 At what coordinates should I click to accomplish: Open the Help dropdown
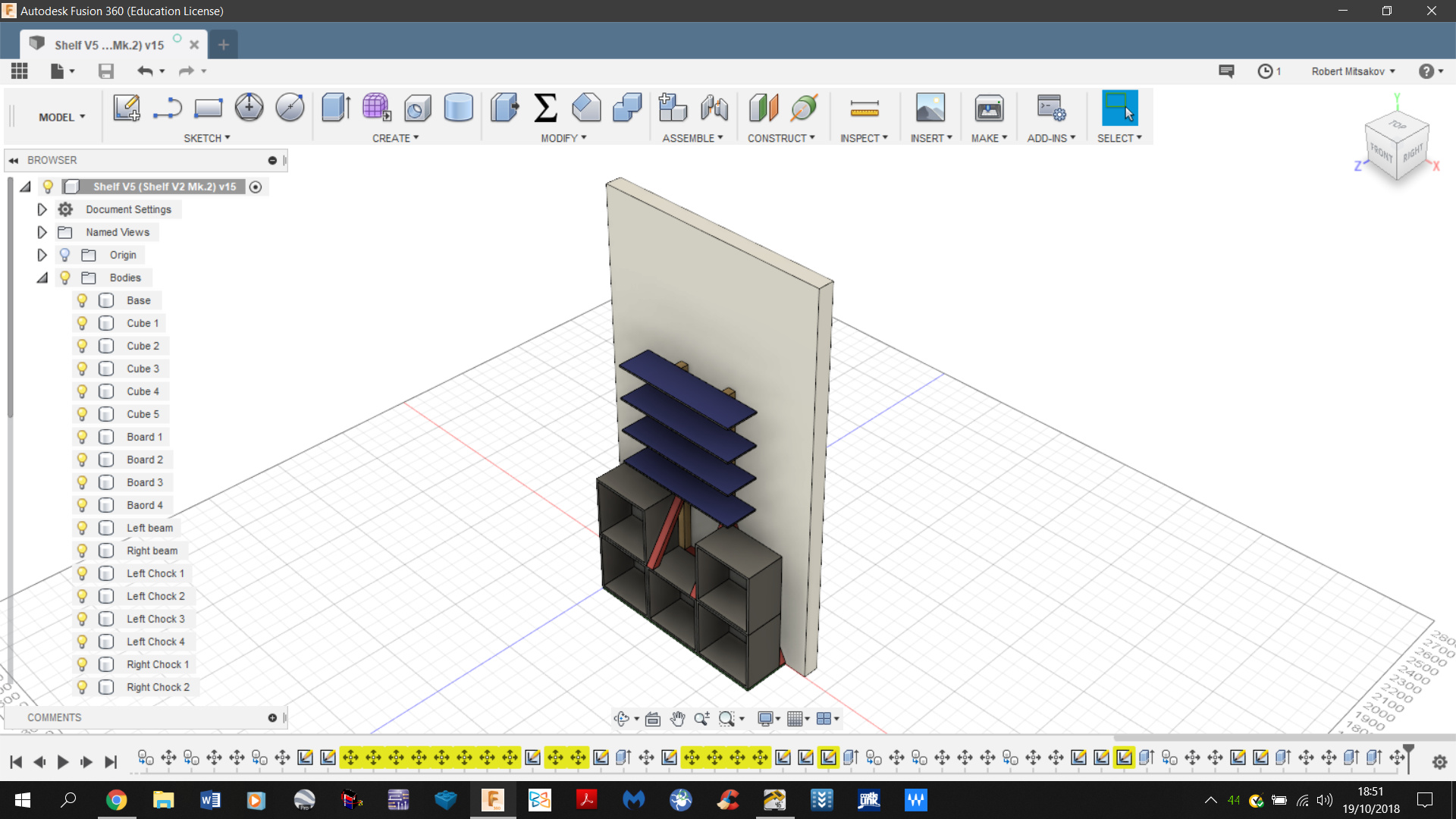(x=1430, y=71)
